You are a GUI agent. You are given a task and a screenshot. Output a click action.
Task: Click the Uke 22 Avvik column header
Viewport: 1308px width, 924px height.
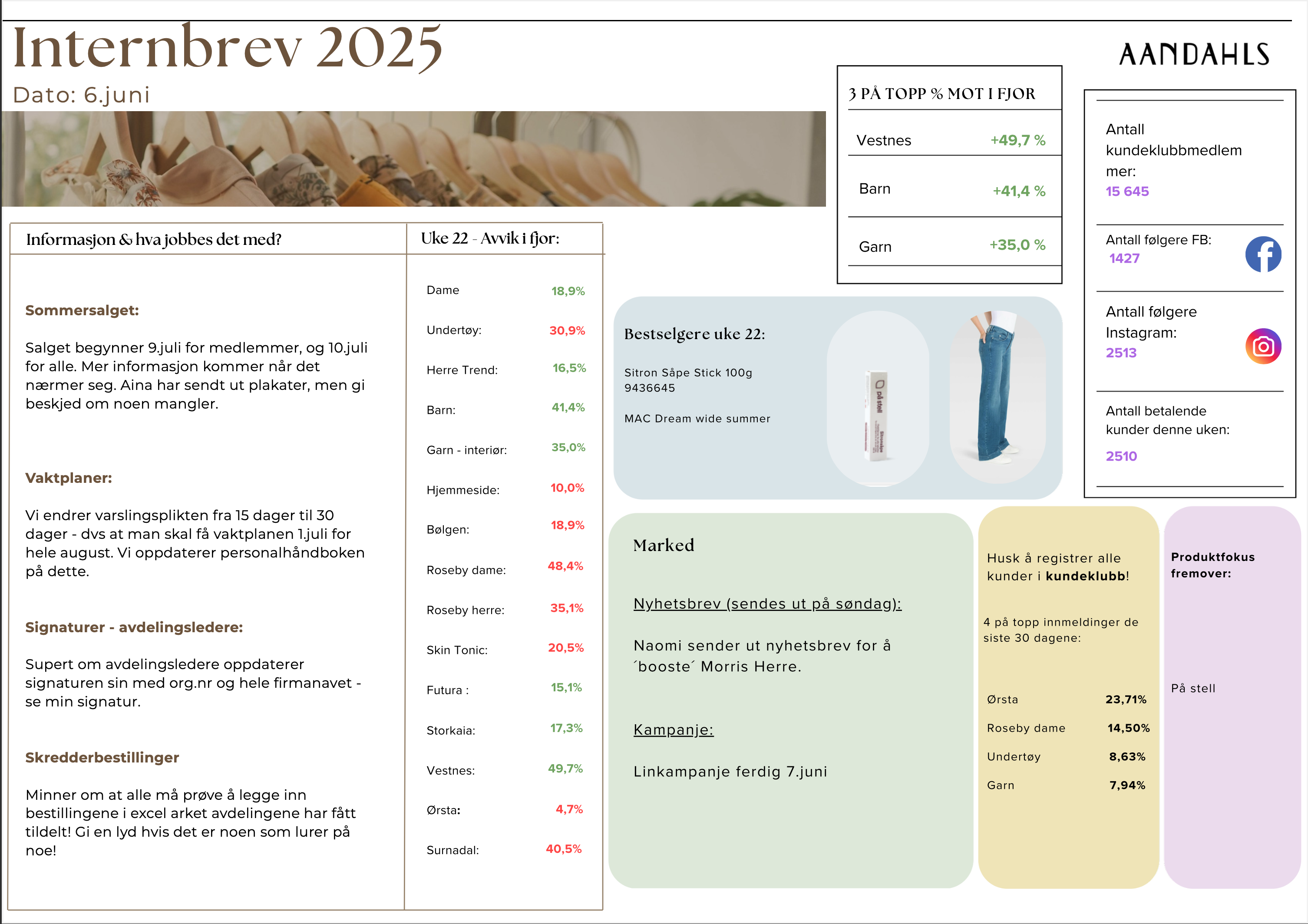point(490,238)
